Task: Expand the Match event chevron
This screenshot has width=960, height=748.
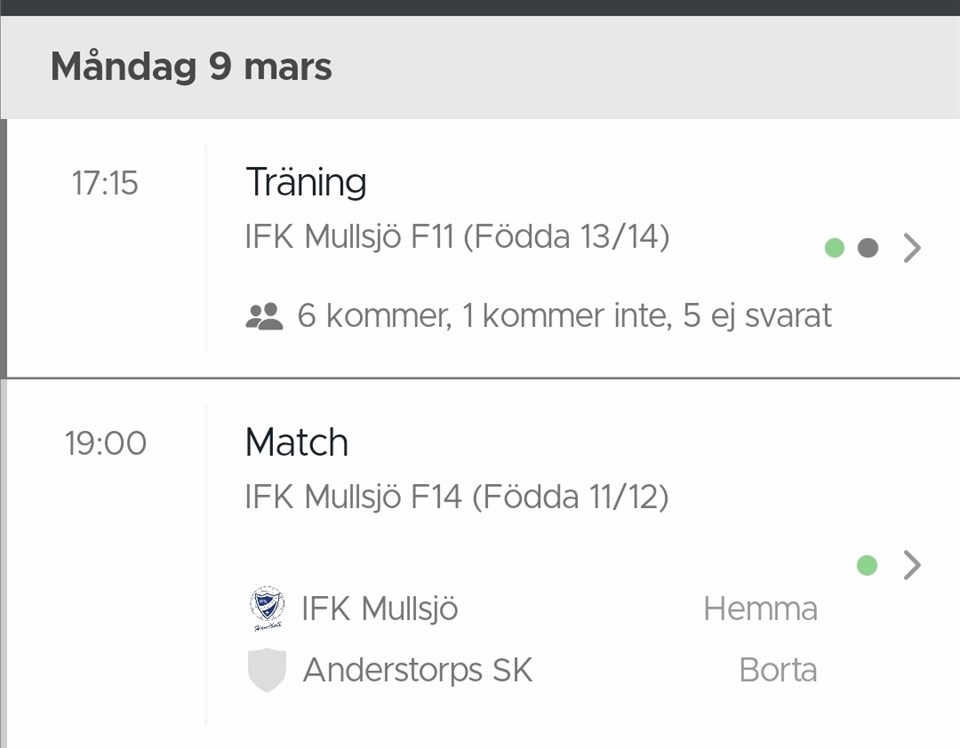Action: [x=911, y=566]
